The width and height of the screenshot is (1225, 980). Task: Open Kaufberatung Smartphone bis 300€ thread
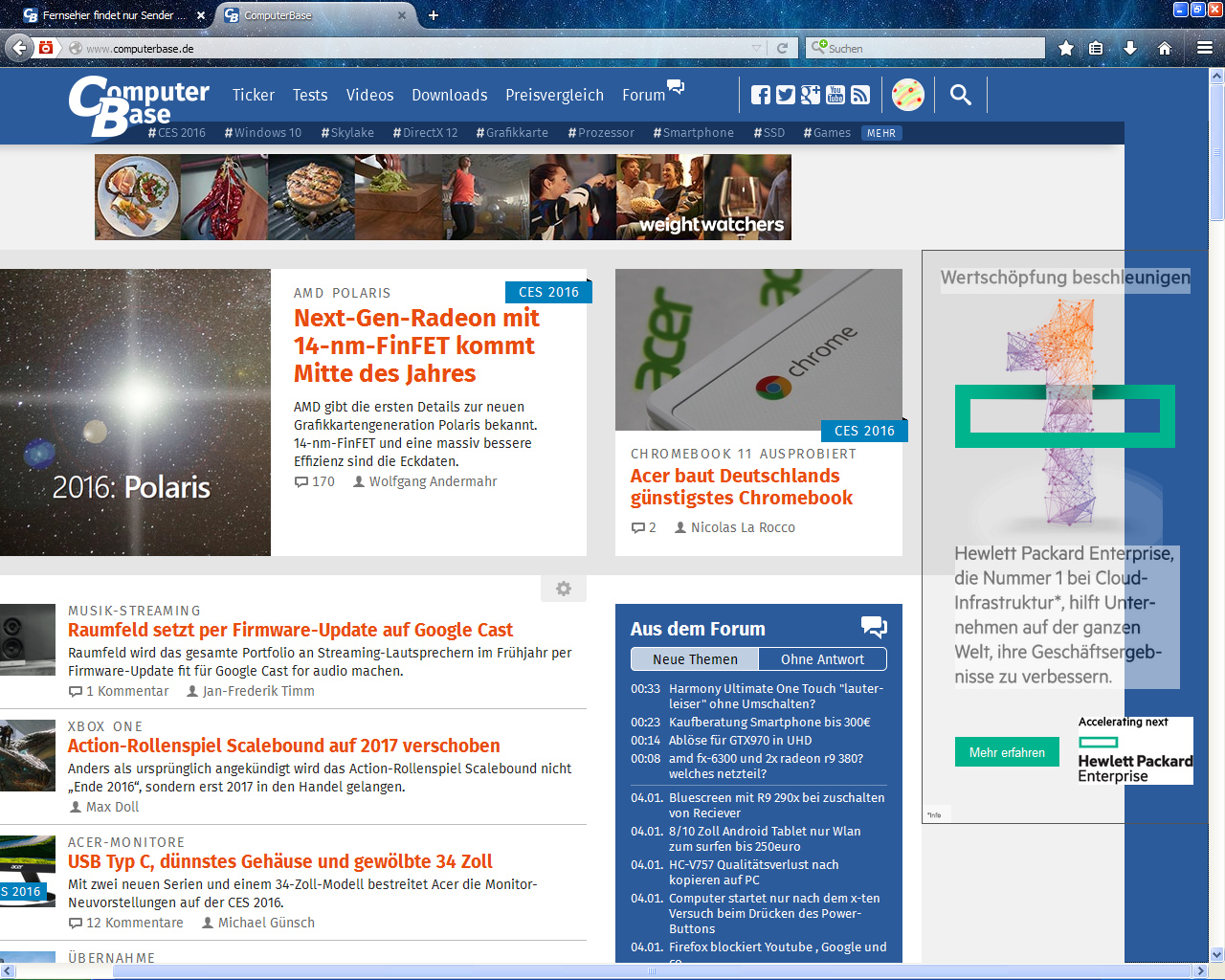769,723
